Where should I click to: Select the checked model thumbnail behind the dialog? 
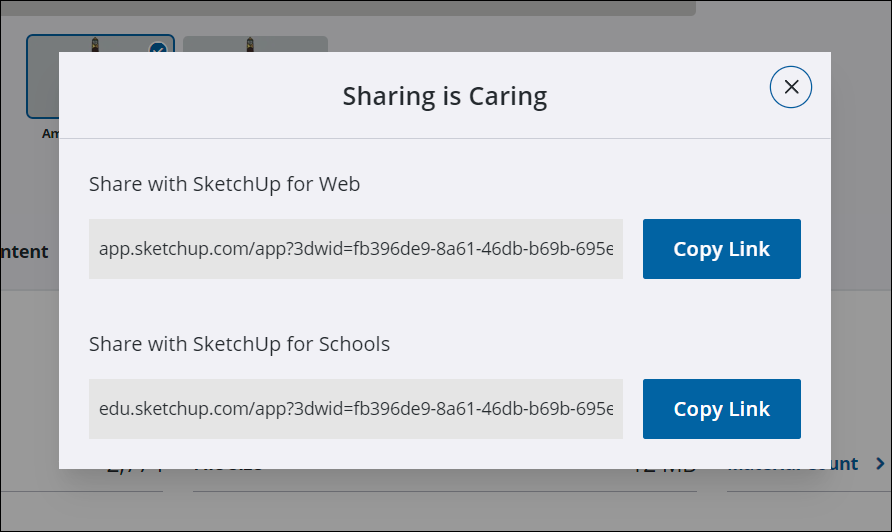coord(43,76)
